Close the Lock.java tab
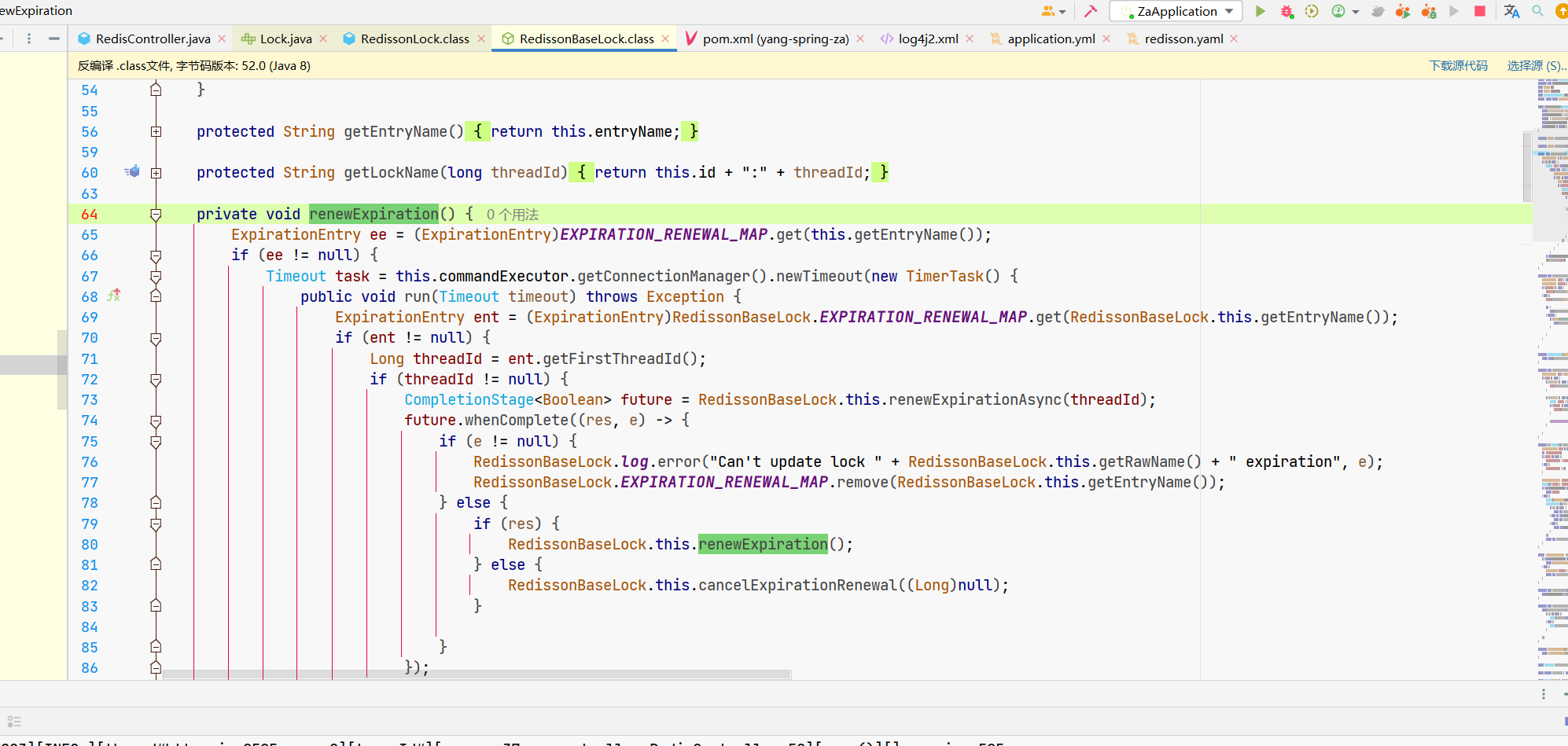The height and width of the screenshot is (746, 1568). coord(323,39)
